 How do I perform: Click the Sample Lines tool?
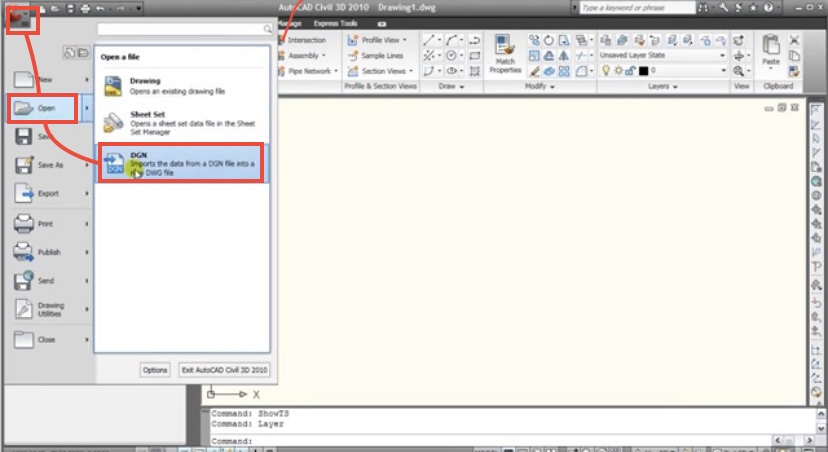click(376, 55)
